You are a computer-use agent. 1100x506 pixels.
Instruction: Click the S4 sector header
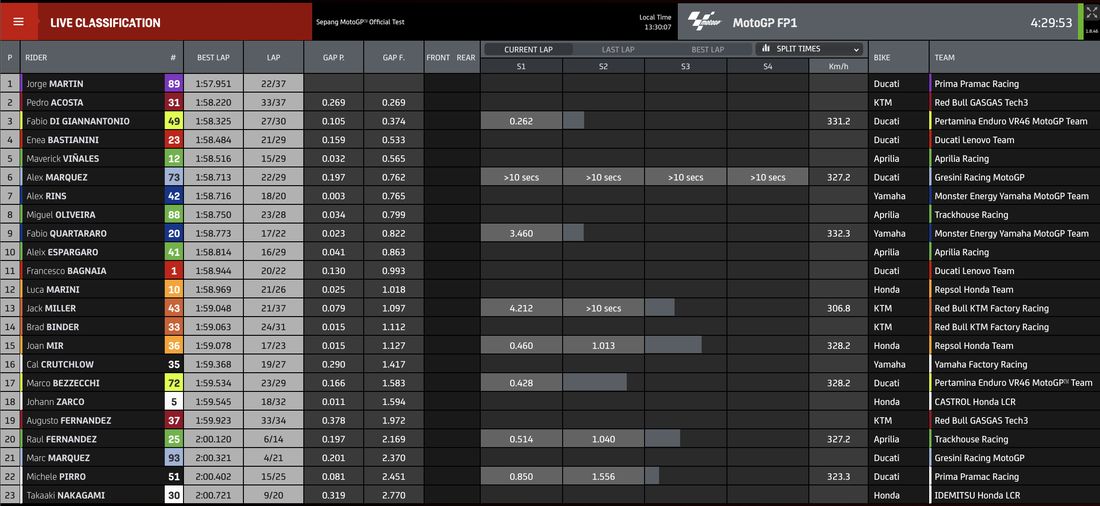tap(767, 66)
